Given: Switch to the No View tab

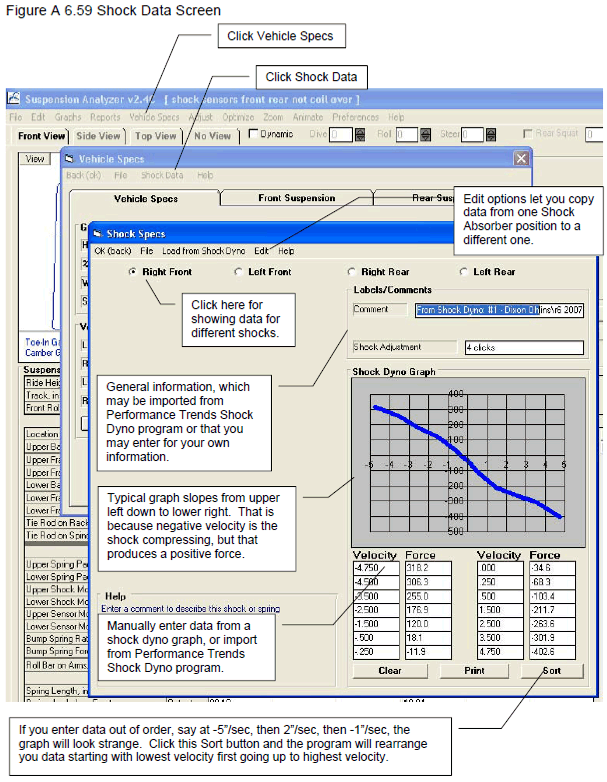Looking at the screenshot, I should (x=212, y=136).
